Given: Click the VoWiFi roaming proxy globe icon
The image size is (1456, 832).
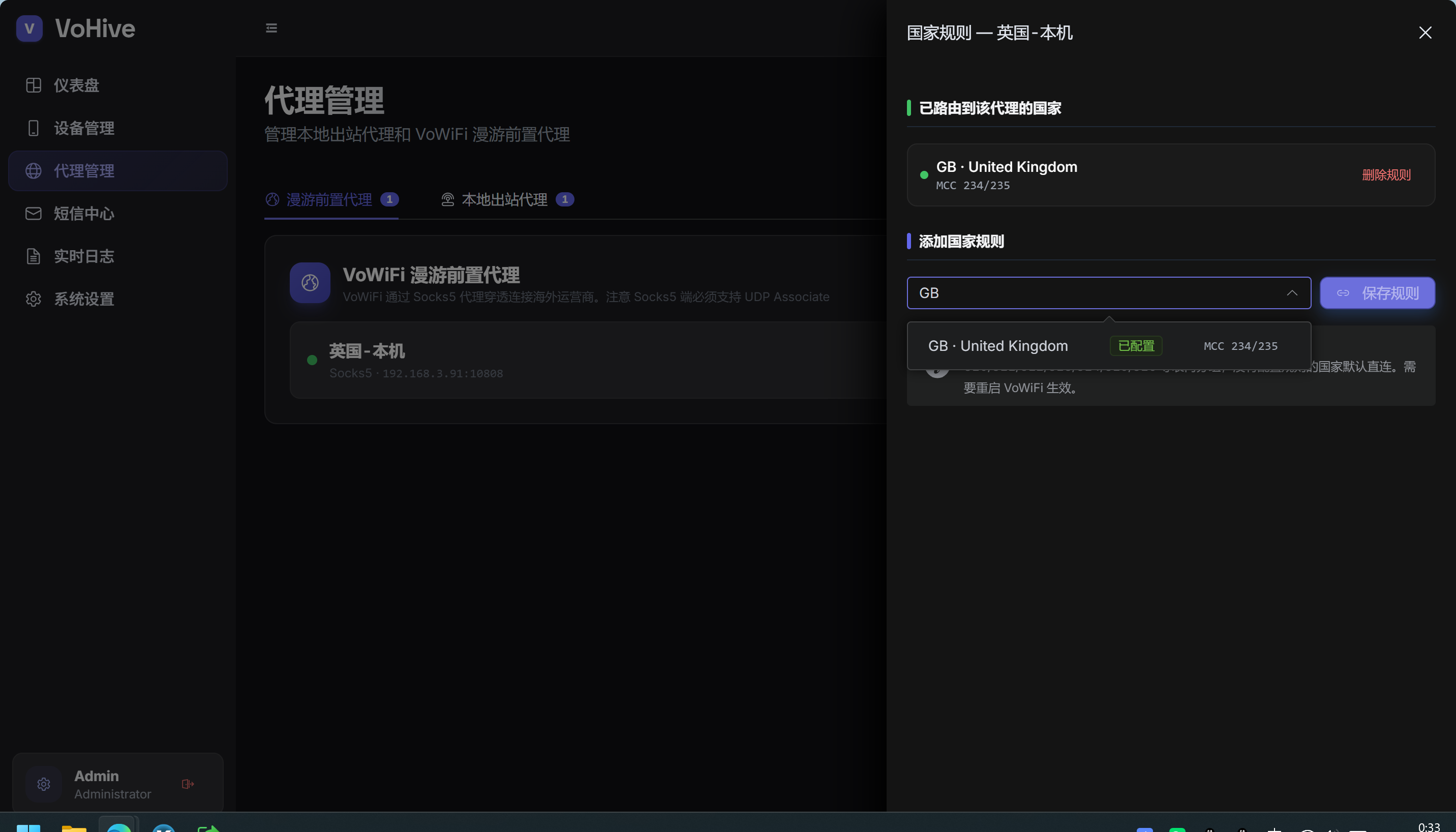Looking at the screenshot, I should point(310,283).
